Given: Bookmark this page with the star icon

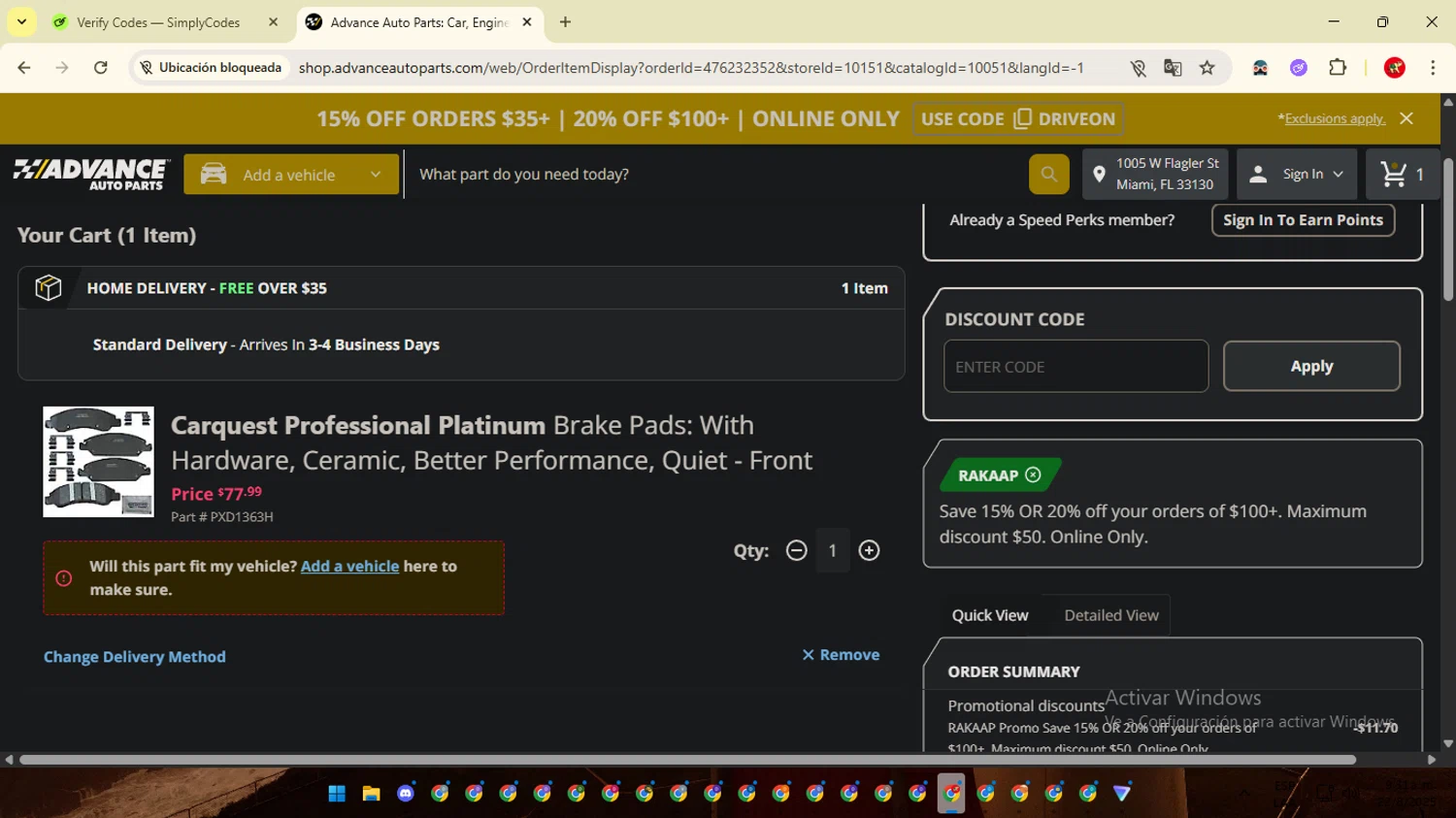Looking at the screenshot, I should tap(1207, 68).
